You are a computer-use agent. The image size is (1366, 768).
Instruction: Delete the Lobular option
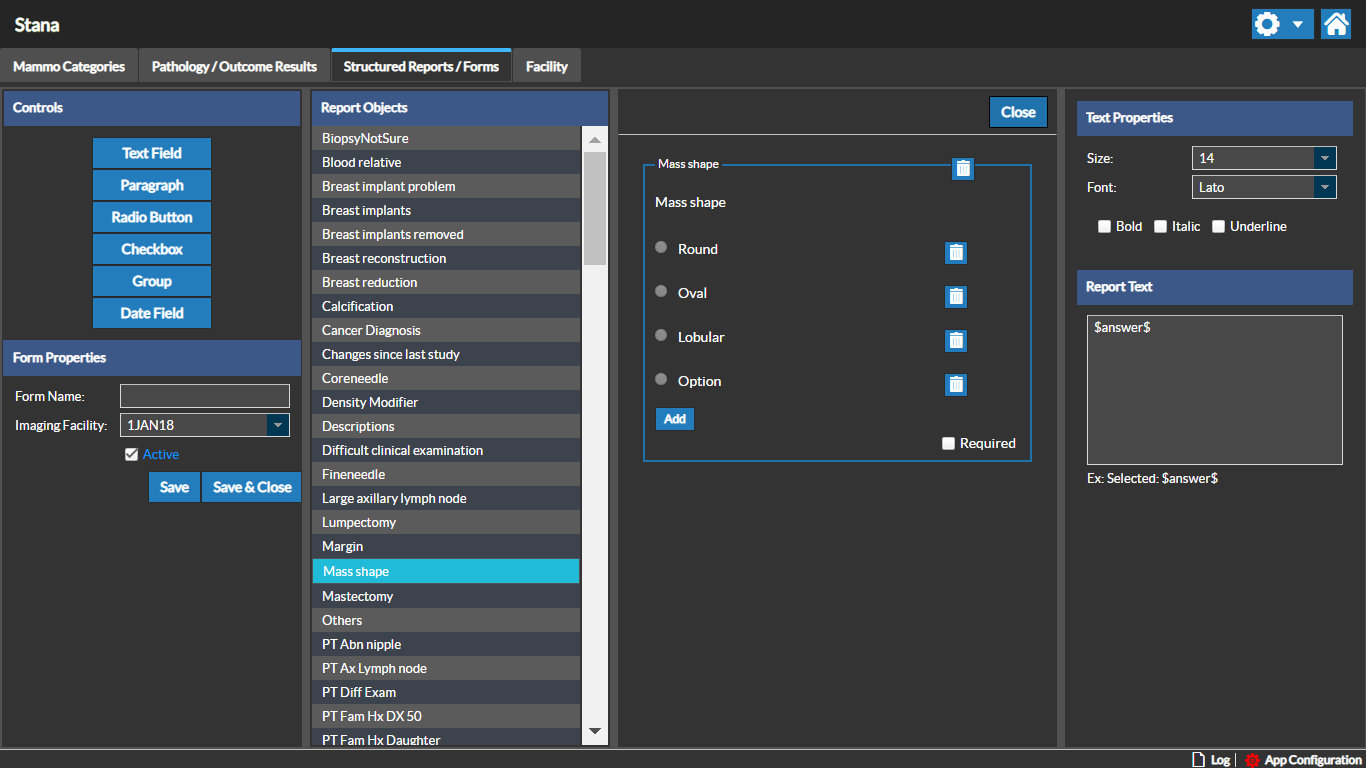click(x=956, y=341)
